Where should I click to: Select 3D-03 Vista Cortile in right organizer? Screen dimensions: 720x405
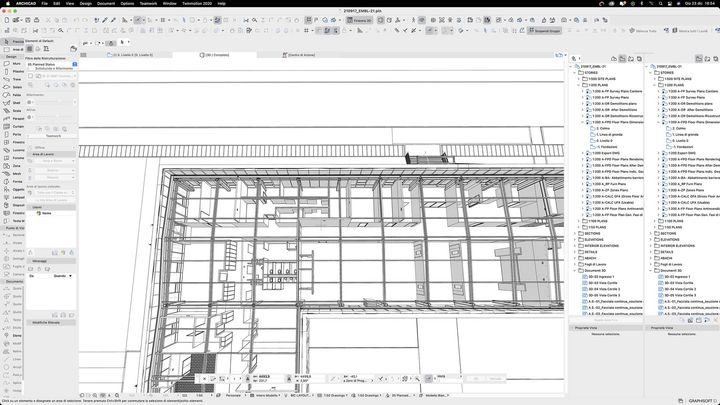pyautogui.click(x=676, y=283)
